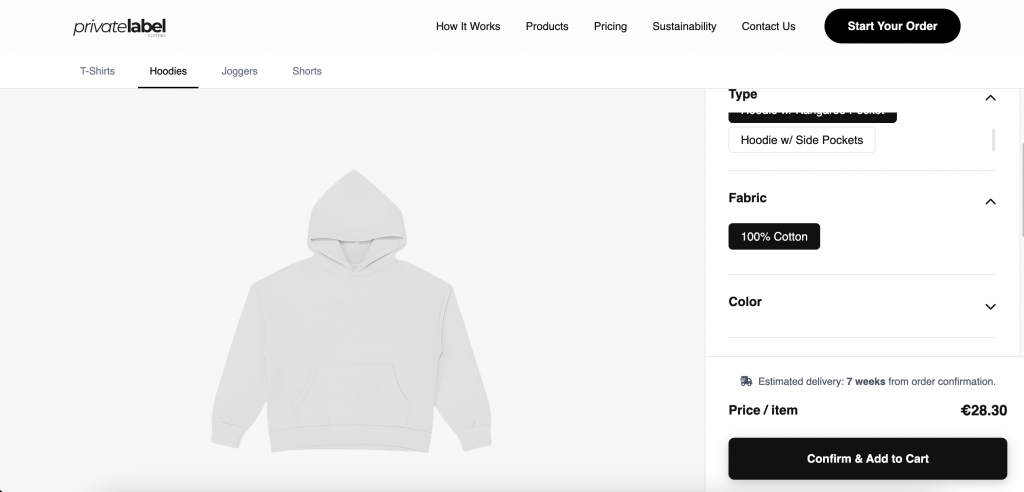Switch to the T-Shirts tab
1024x492 pixels.
tap(97, 71)
